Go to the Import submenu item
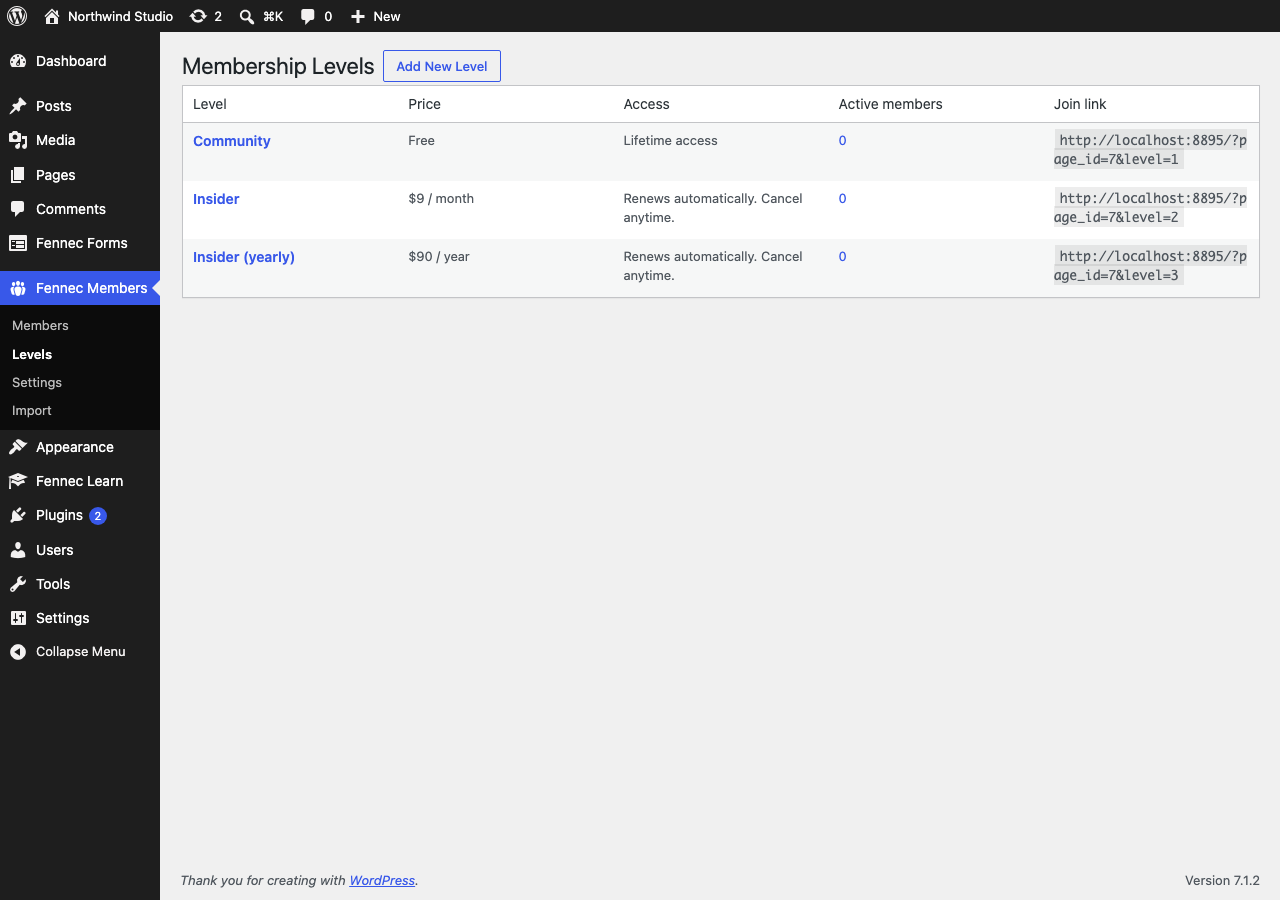The image size is (1280, 900). pos(32,411)
